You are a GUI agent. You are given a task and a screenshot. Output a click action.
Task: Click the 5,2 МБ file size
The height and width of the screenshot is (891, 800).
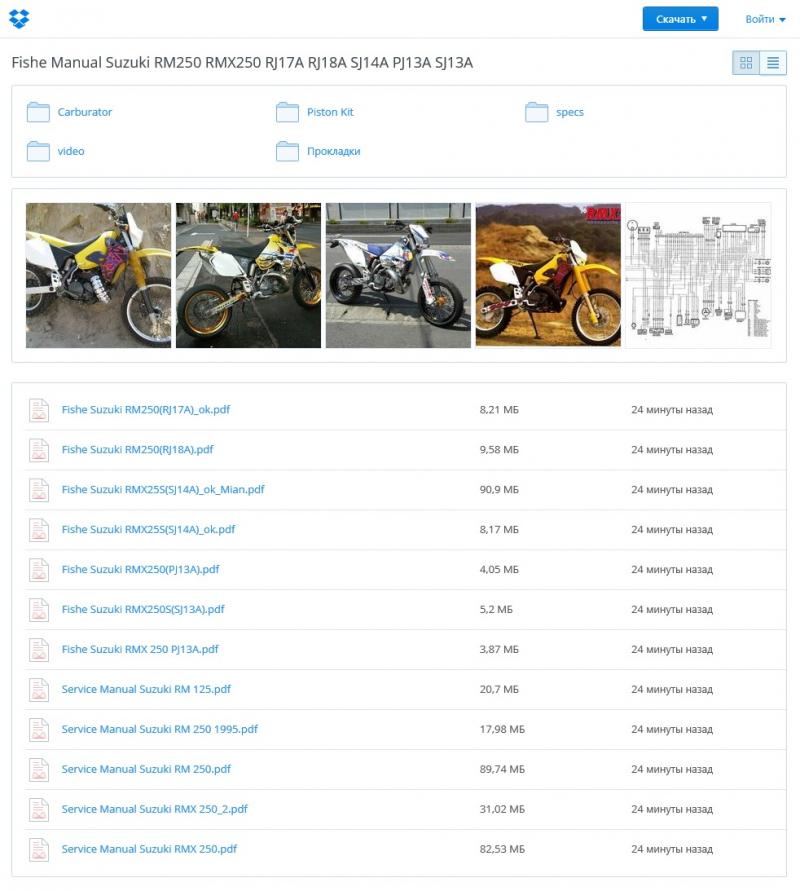[x=496, y=610]
